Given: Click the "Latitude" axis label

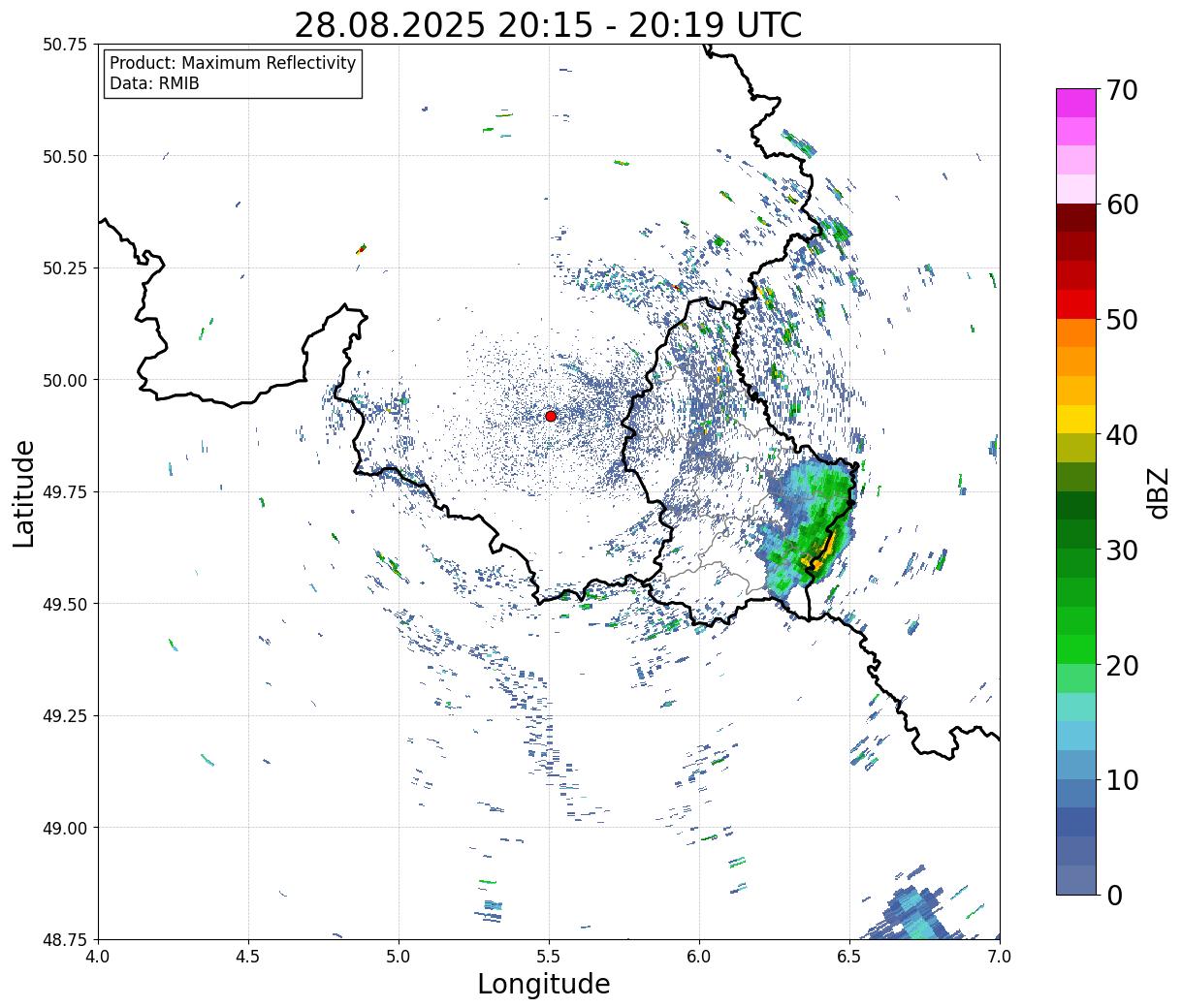Looking at the screenshot, I should point(24,492).
